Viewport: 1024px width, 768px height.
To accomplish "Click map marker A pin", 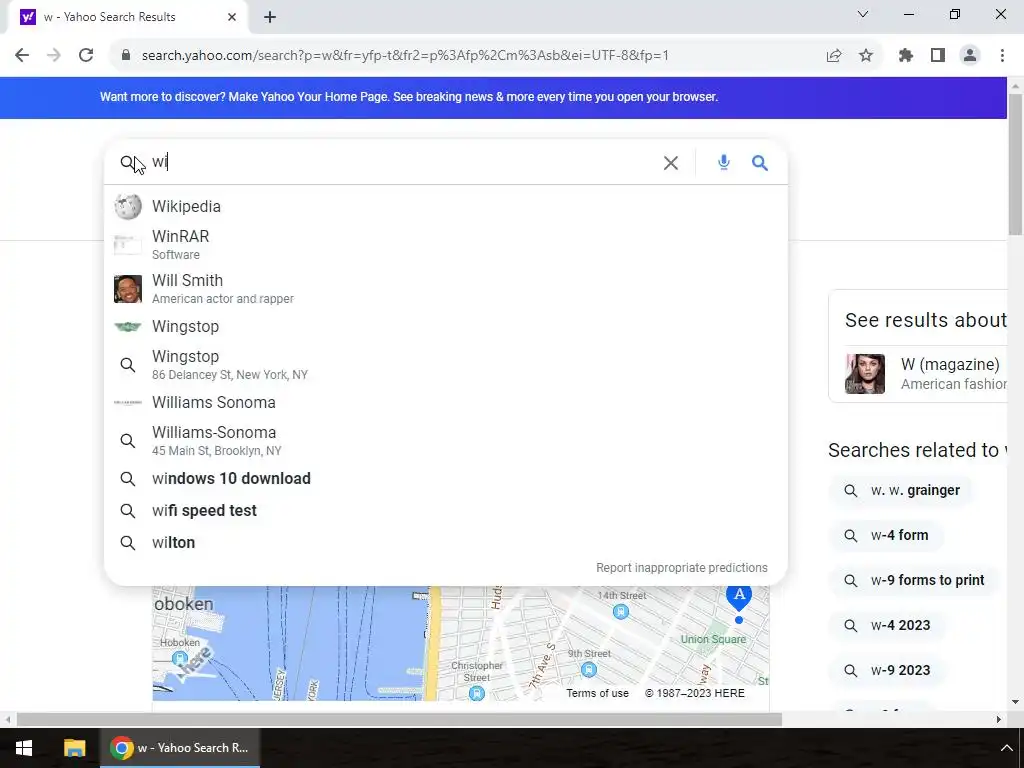I will pyautogui.click(x=739, y=597).
